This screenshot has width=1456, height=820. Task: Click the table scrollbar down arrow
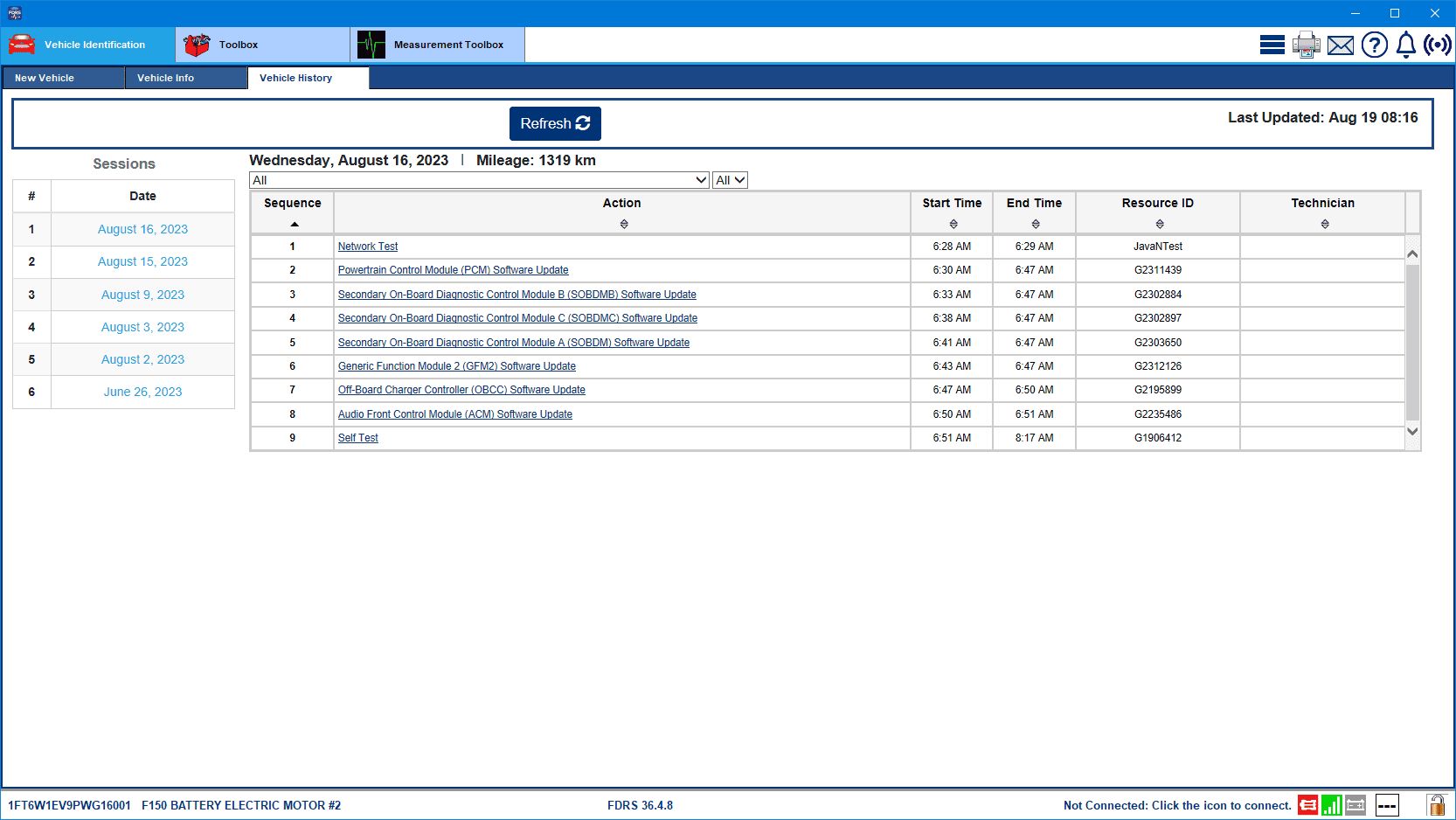pos(1411,431)
